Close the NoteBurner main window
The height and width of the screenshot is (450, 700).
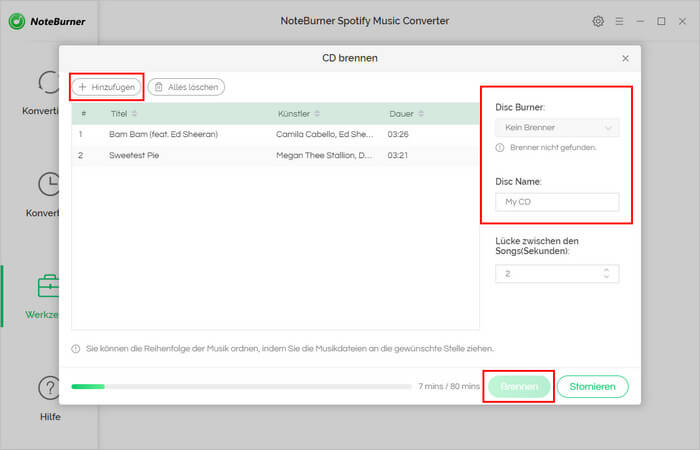pyautogui.click(x=682, y=21)
